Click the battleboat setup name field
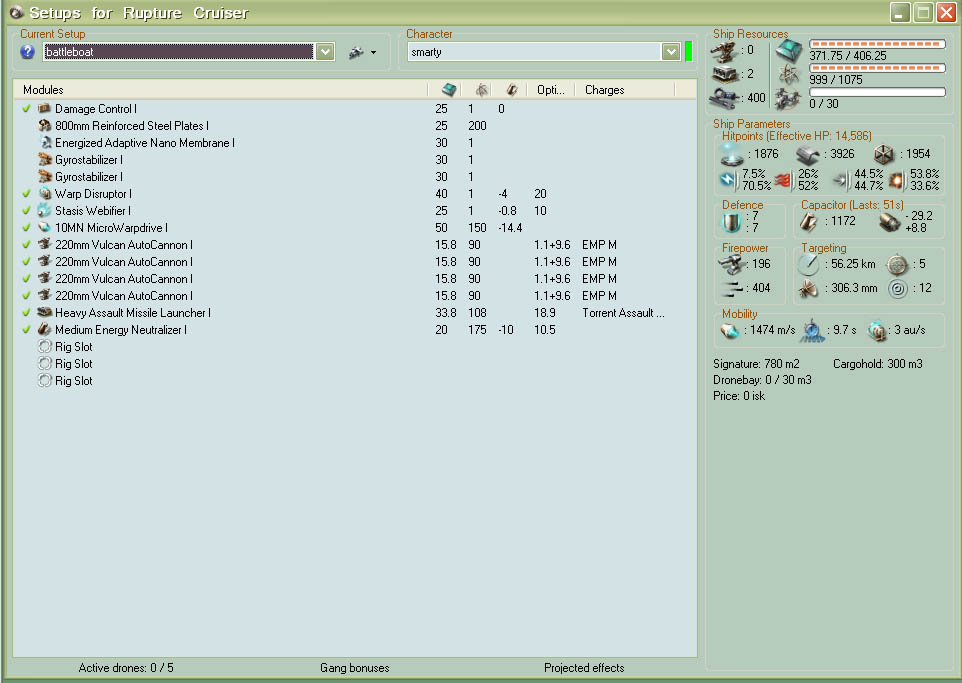The height and width of the screenshot is (683, 962). pos(178,52)
